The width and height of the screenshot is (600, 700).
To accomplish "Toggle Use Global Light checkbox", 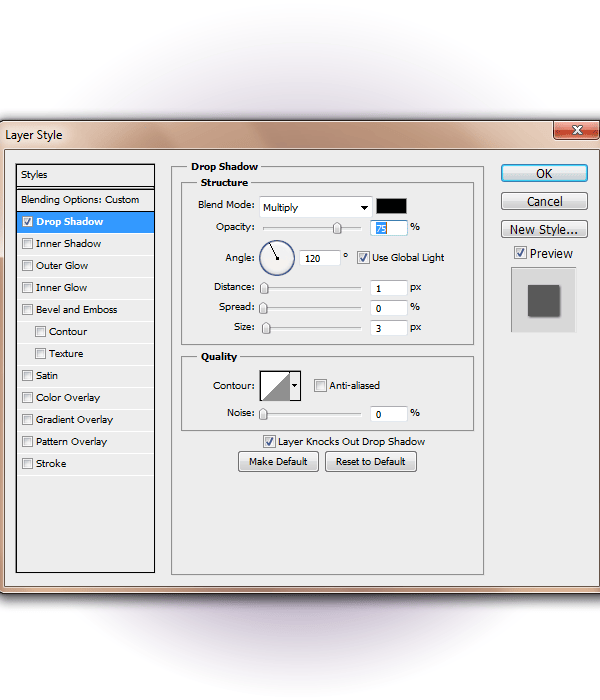I will (363, 258).
